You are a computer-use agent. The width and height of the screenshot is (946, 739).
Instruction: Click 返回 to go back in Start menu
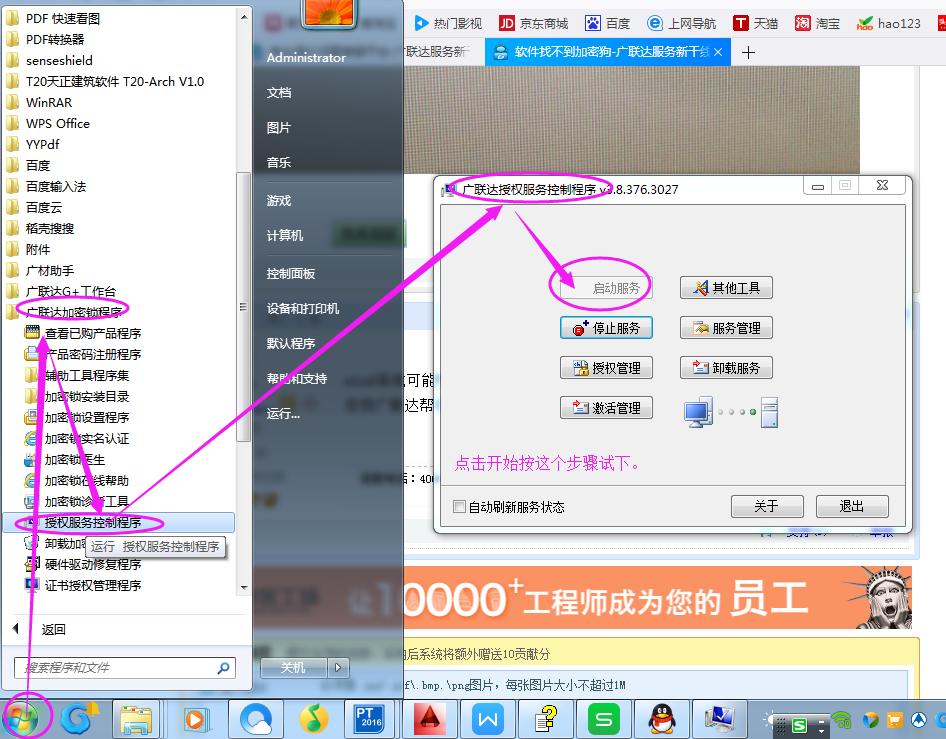[53, 629]
